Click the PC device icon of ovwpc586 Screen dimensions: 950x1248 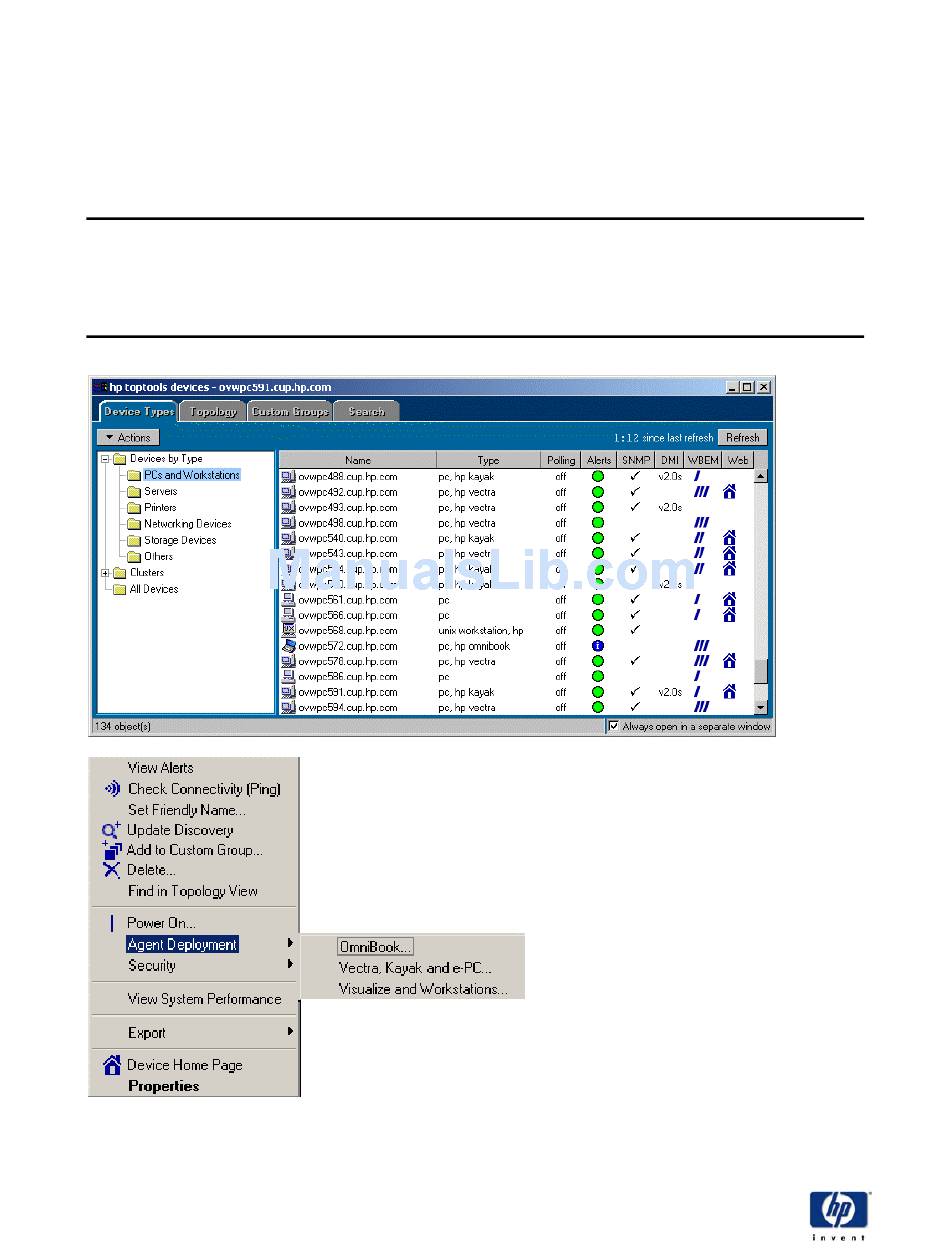click(288, 677)
